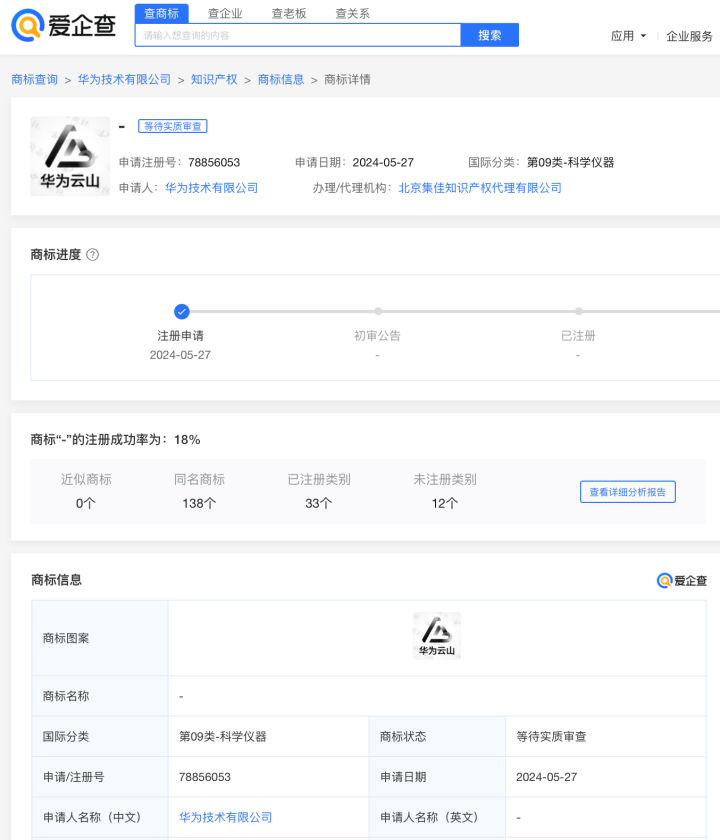This screenshot has width=720, height=840.
Task: Open 企业服务 in the header
Action: 689,36
